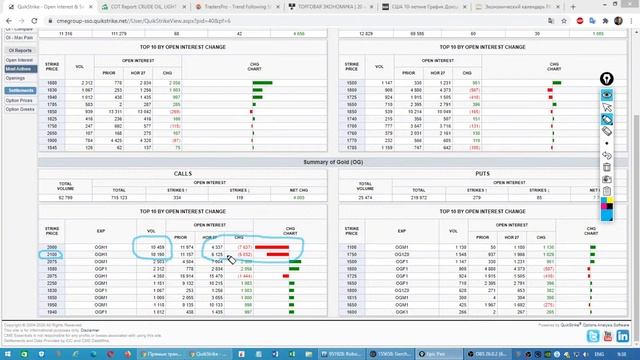Select the highlighted pen tool in Epic Pen
Screen dimensions: 640x360
pyautogui.click(x=607, y=119)
